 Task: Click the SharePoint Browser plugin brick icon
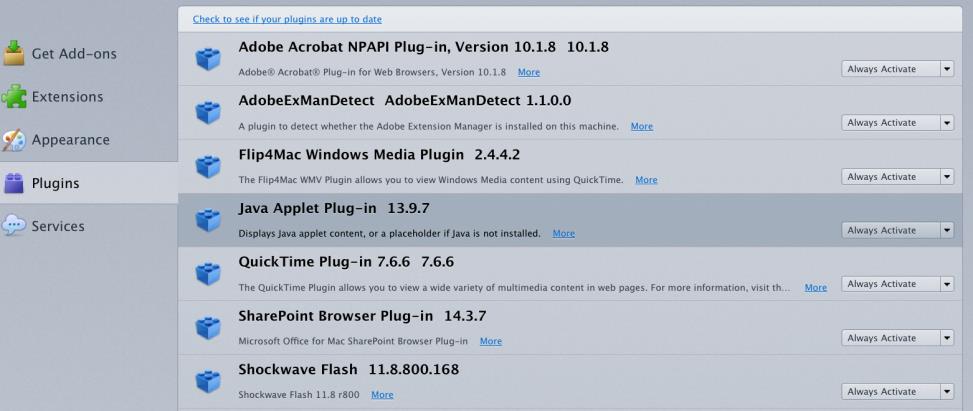coord(208,328)
